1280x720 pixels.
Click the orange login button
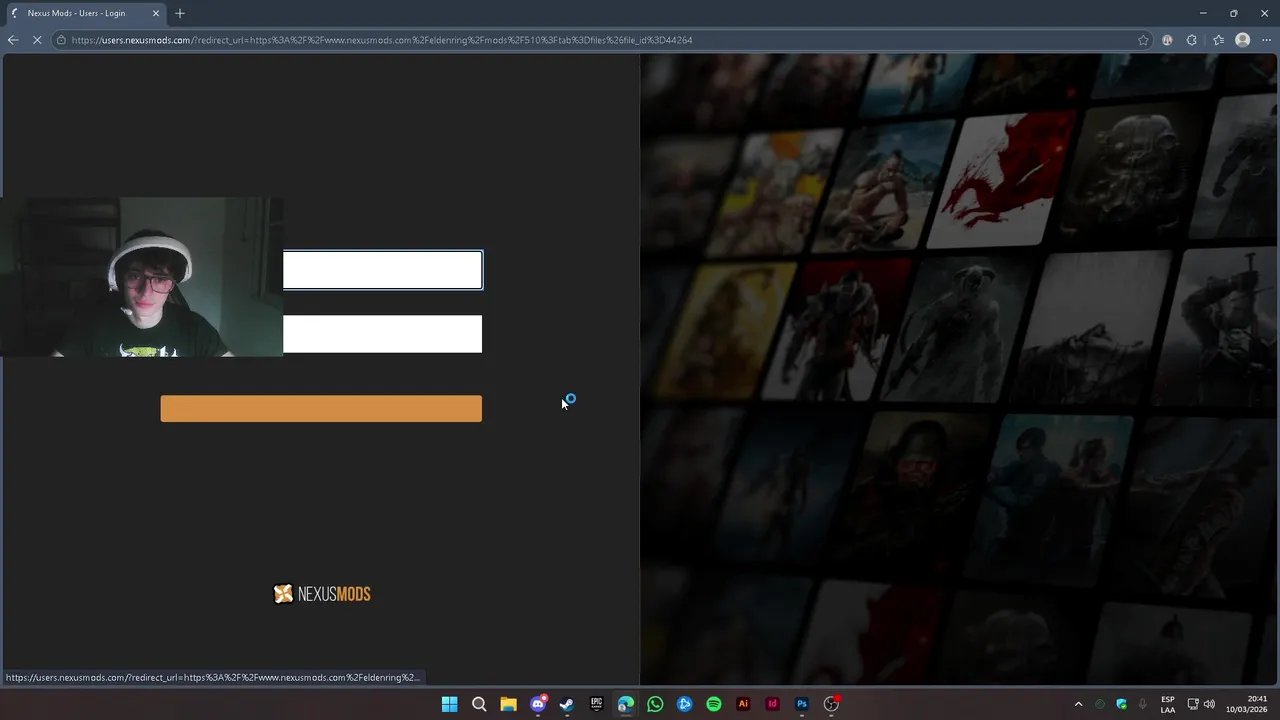pyautogui.click(x=321, y=408)
